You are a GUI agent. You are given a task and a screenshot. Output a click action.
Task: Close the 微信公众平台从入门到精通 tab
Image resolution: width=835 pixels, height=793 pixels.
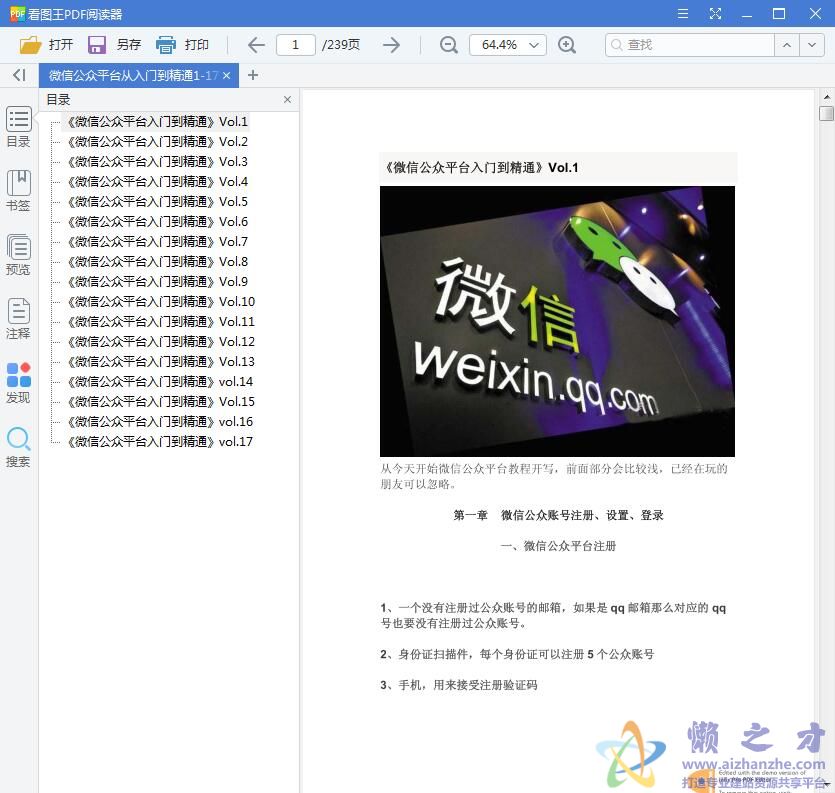(x=227, y=76)
